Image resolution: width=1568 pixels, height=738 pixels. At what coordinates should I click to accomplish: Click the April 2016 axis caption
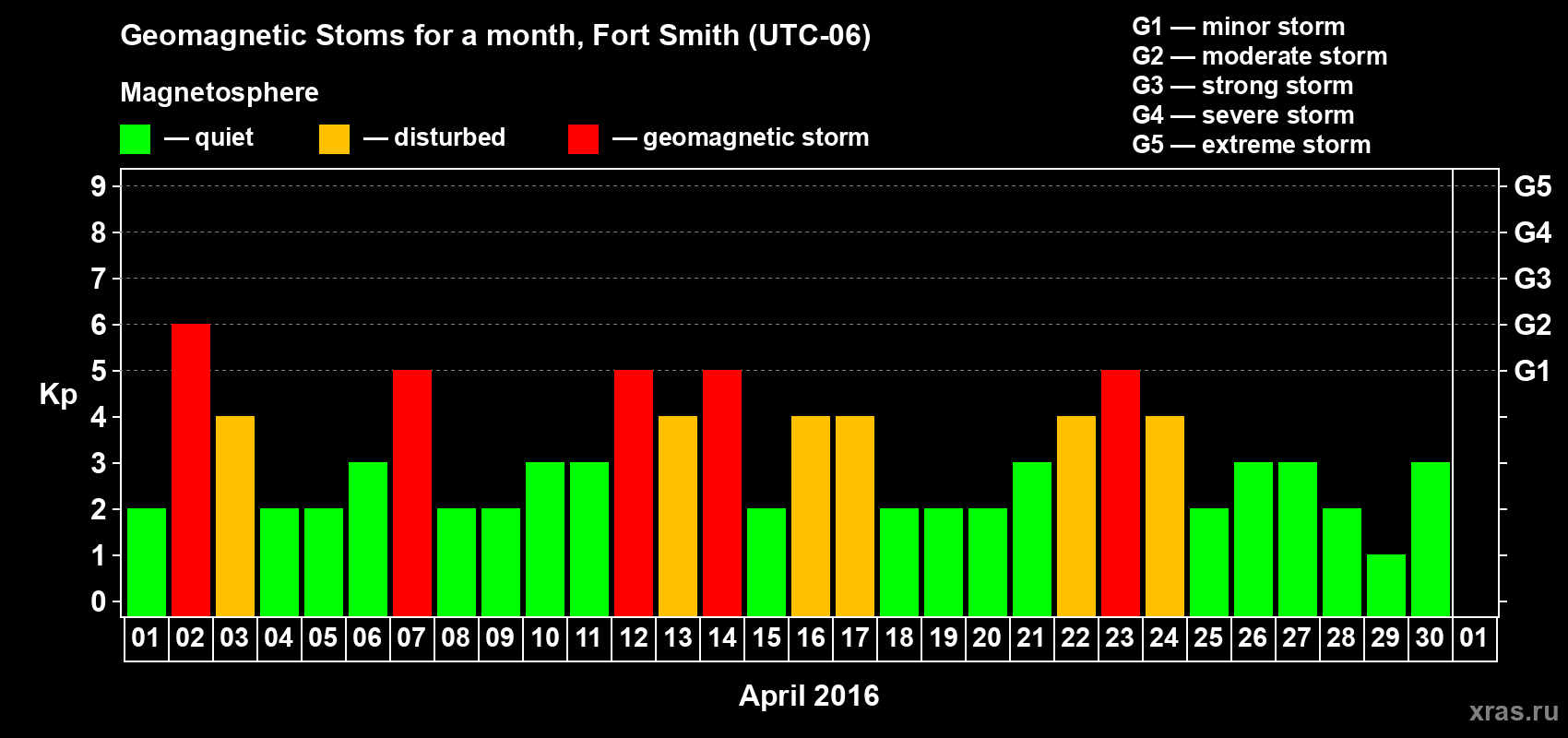(x=809, y=696)
